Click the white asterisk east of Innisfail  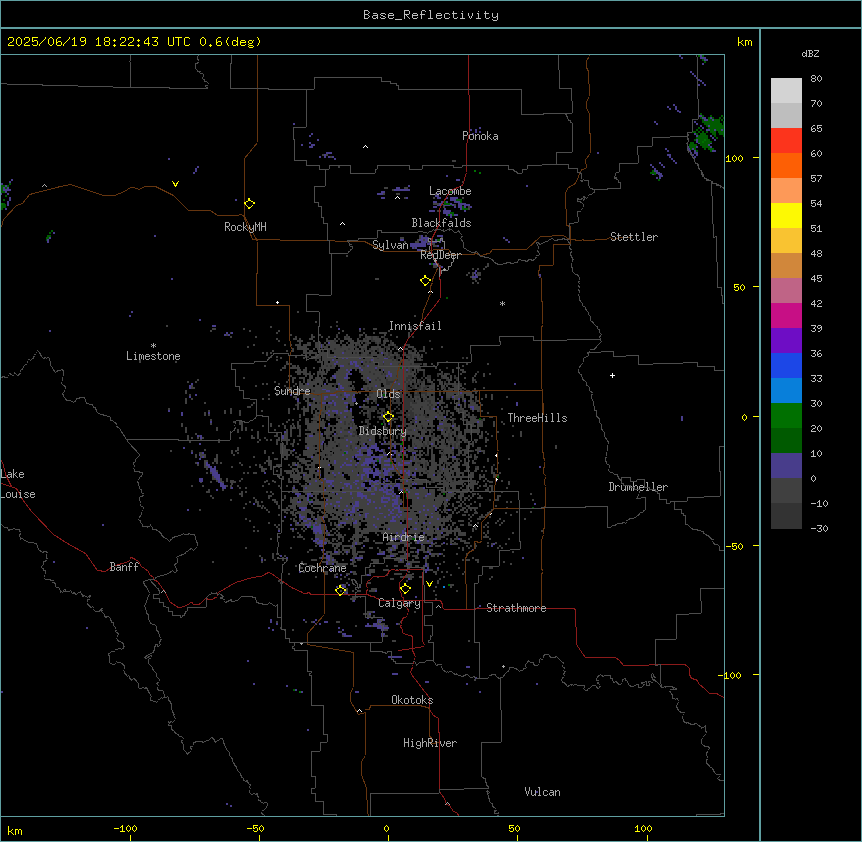[502, 303]
